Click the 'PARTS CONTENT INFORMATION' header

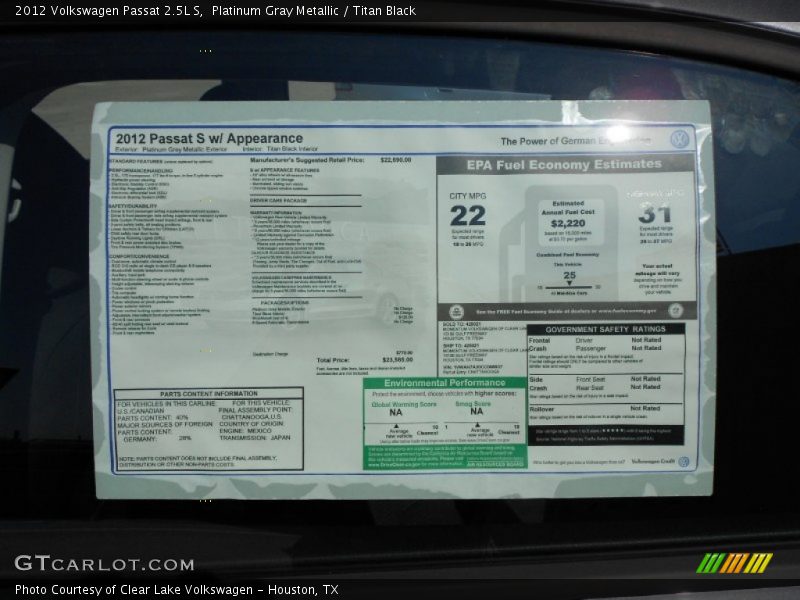[x=209, y=394]
